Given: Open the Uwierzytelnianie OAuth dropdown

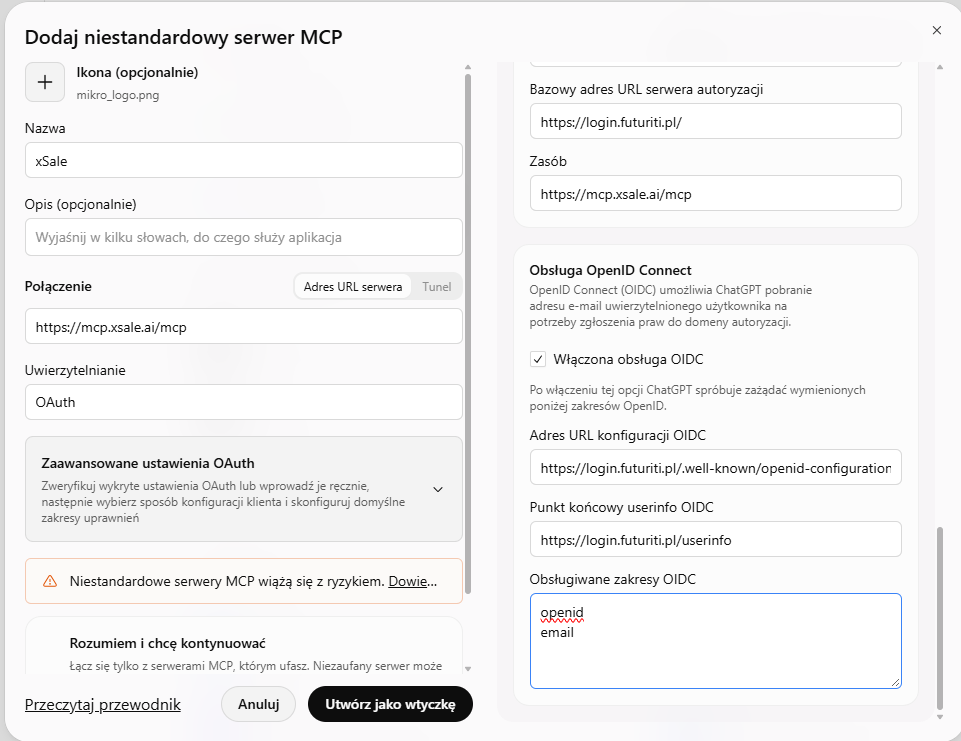Looking at the screenshot, I should 243,402.
